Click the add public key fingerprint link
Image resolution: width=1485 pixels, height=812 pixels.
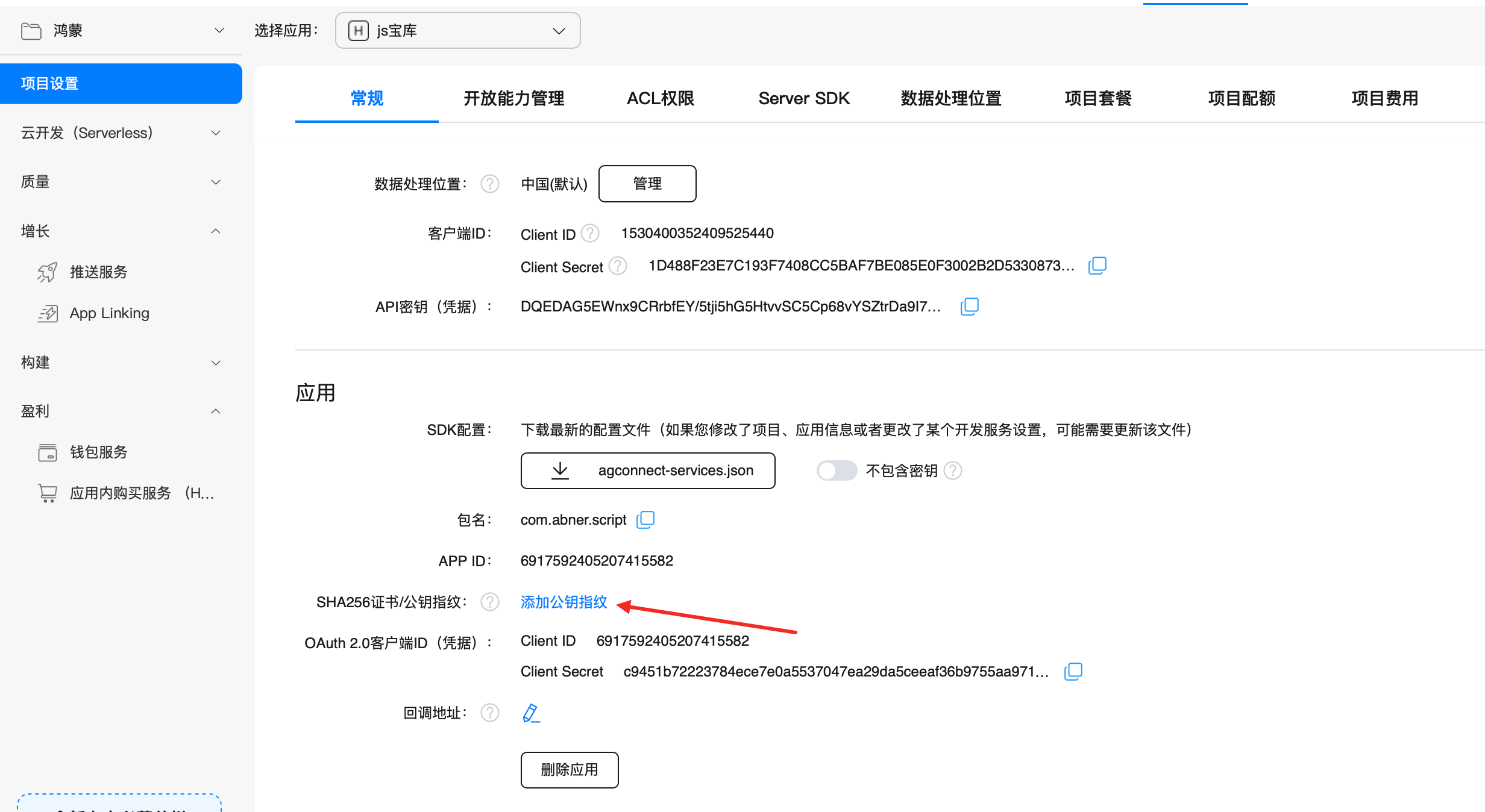tap(564, 602)
